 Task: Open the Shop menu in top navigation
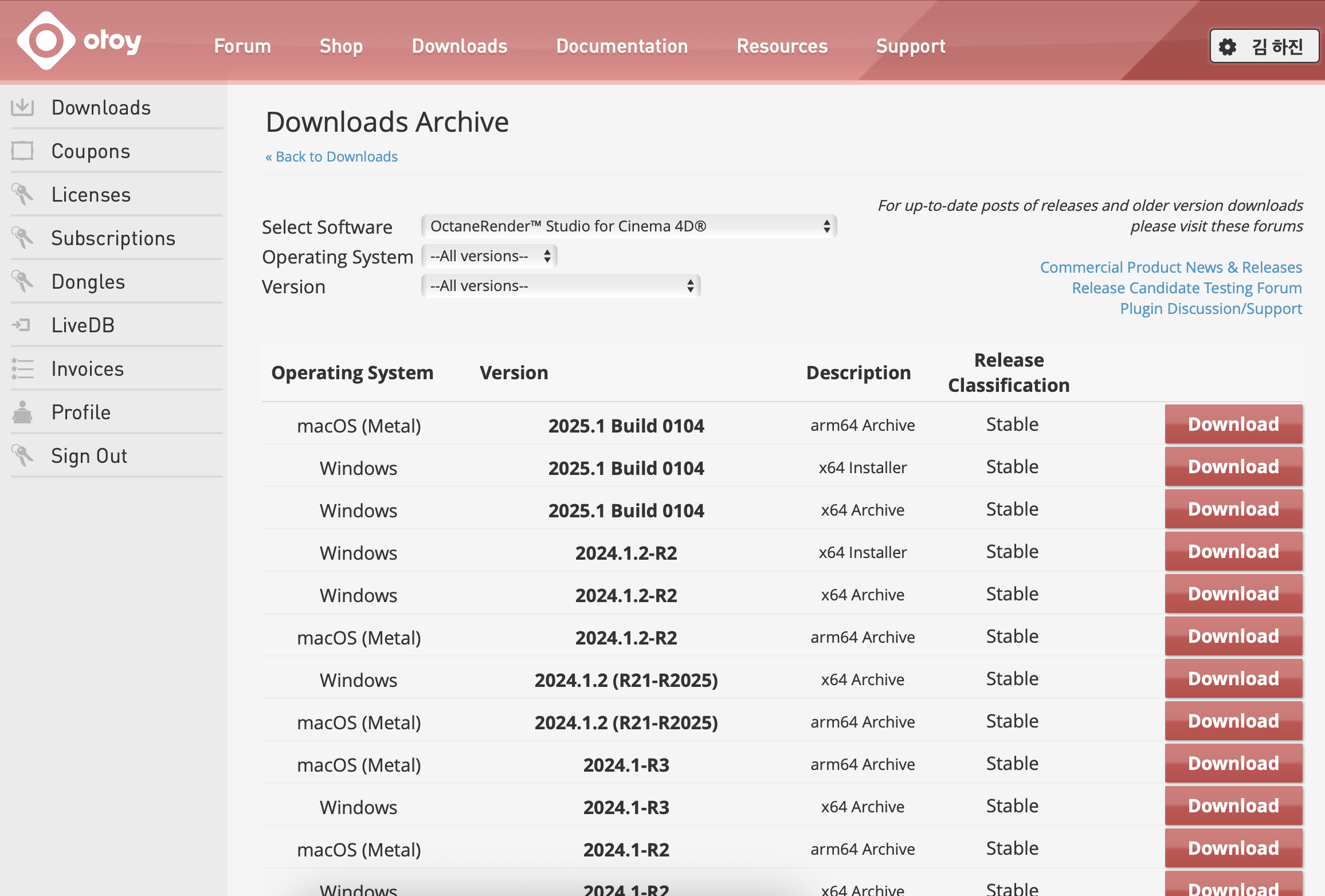pos(341,46)
